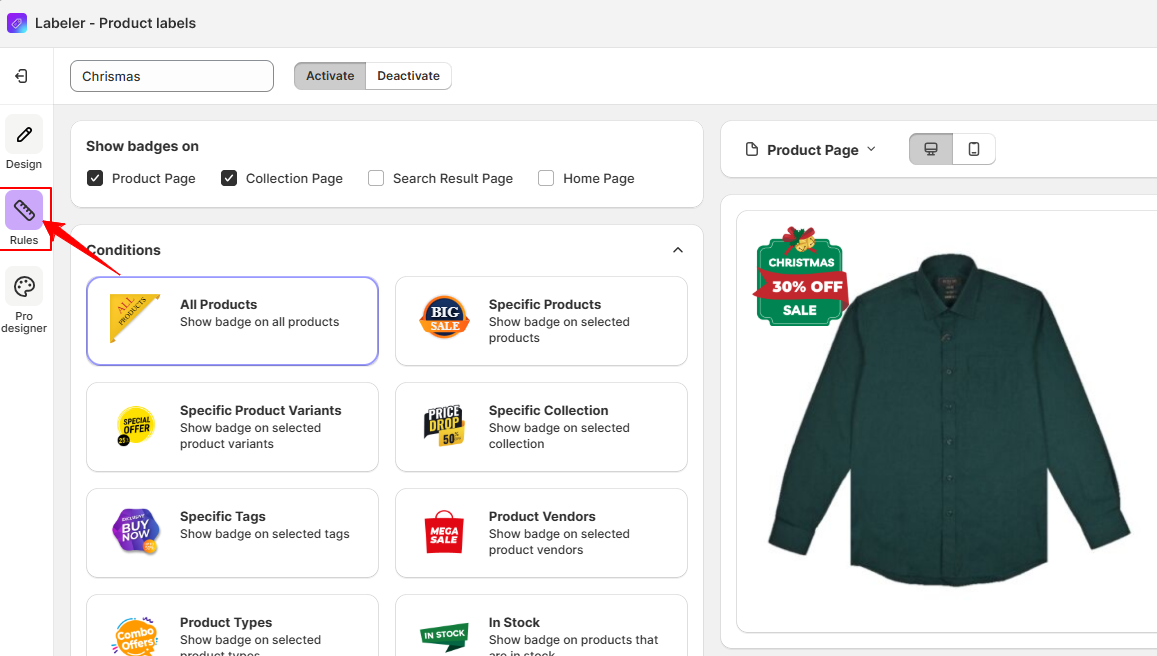Image resolution: width=1157 pixels, height=656 pixels.
Task: Uncheck the Collection Page checkbox
Action: (229, 178)
